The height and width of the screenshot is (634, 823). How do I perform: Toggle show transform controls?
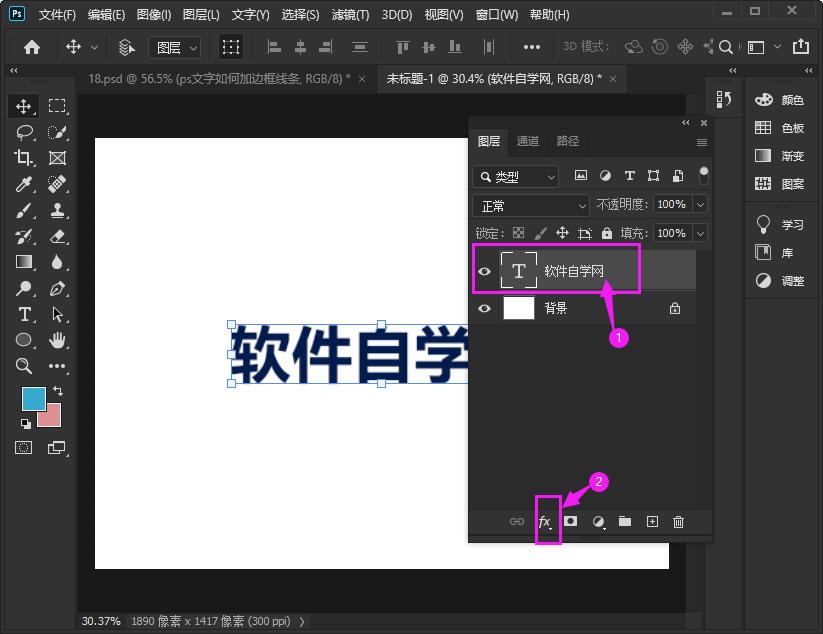(231, 47)
